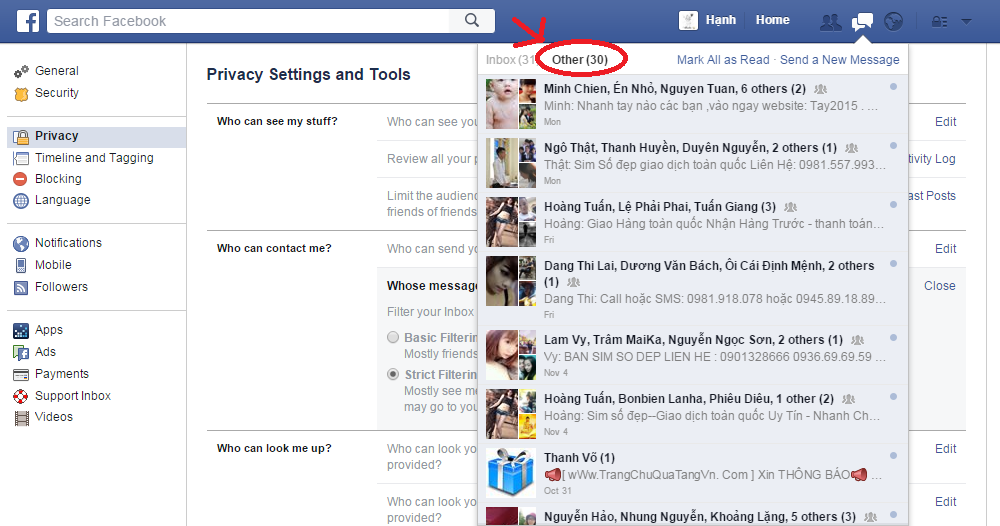The height and width of the screenshot is (526, 1000).
Task: Click the search magnifier button
Action: pyautogui.click(x=472, y=20)
